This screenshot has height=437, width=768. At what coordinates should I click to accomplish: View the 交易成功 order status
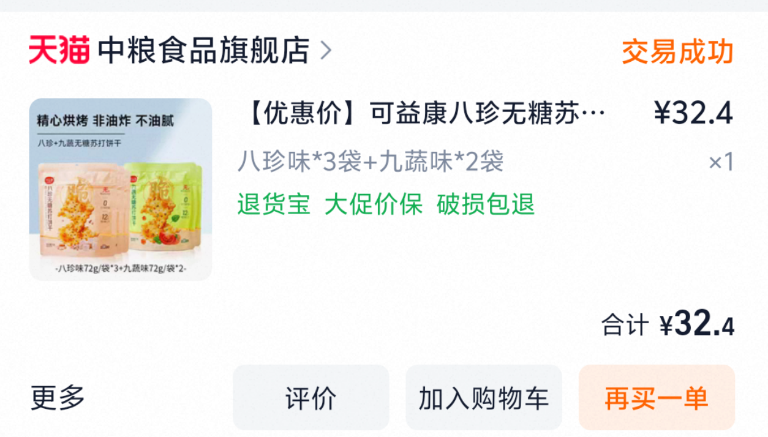tap(677, 52)
